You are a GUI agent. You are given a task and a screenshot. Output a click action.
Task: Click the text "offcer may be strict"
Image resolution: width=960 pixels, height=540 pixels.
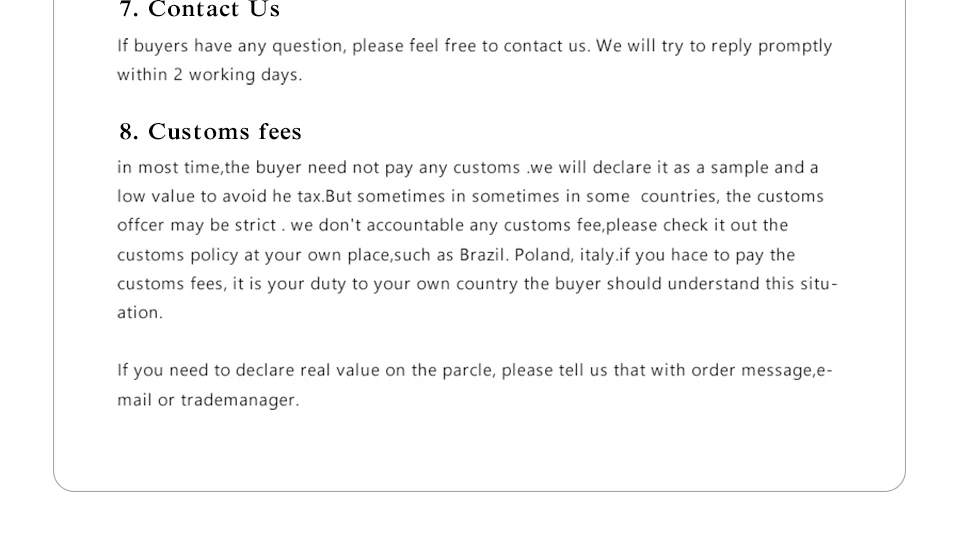point(196,226)
